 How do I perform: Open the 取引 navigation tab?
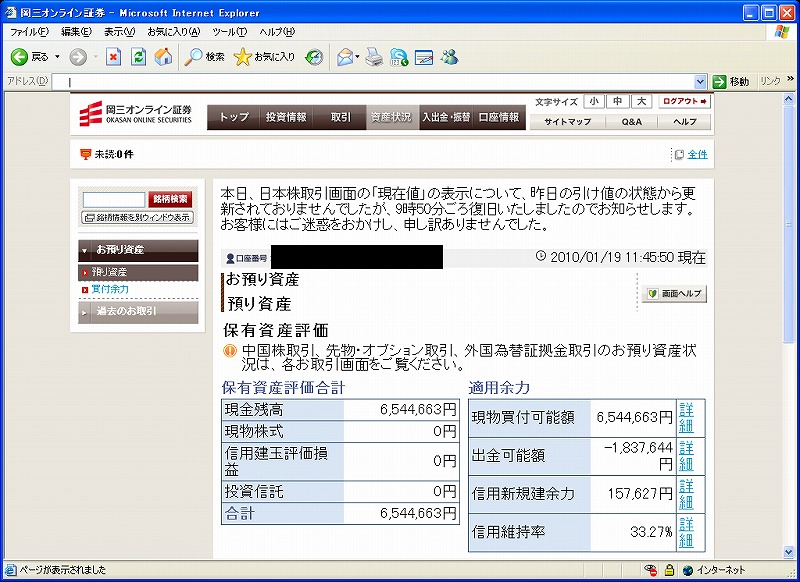pyautogui.click(x=341, y=117)
